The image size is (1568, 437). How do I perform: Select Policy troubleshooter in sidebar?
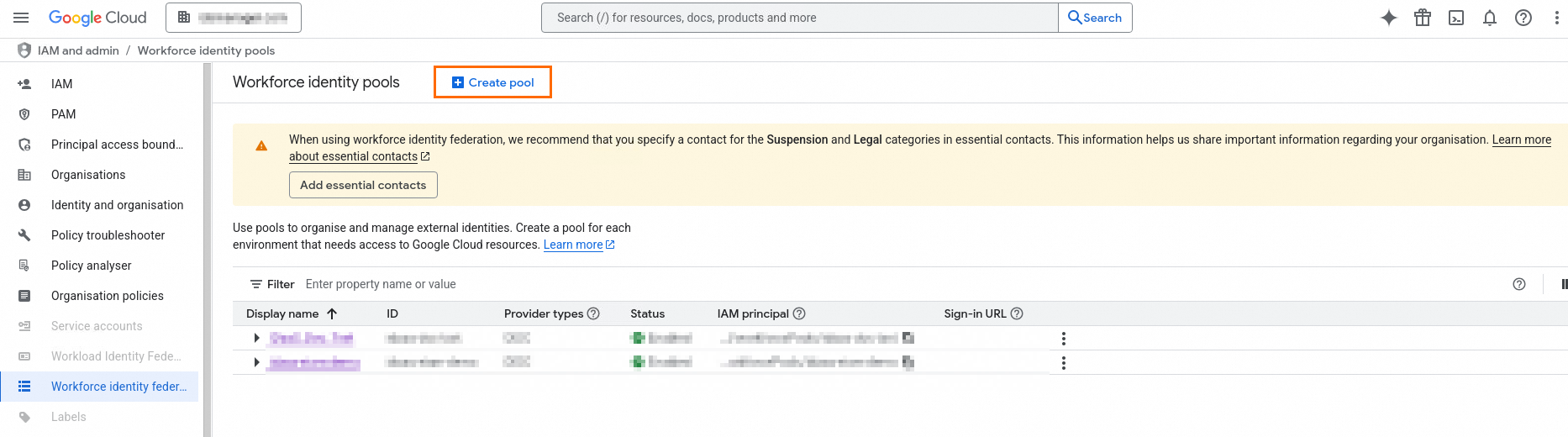108,235
